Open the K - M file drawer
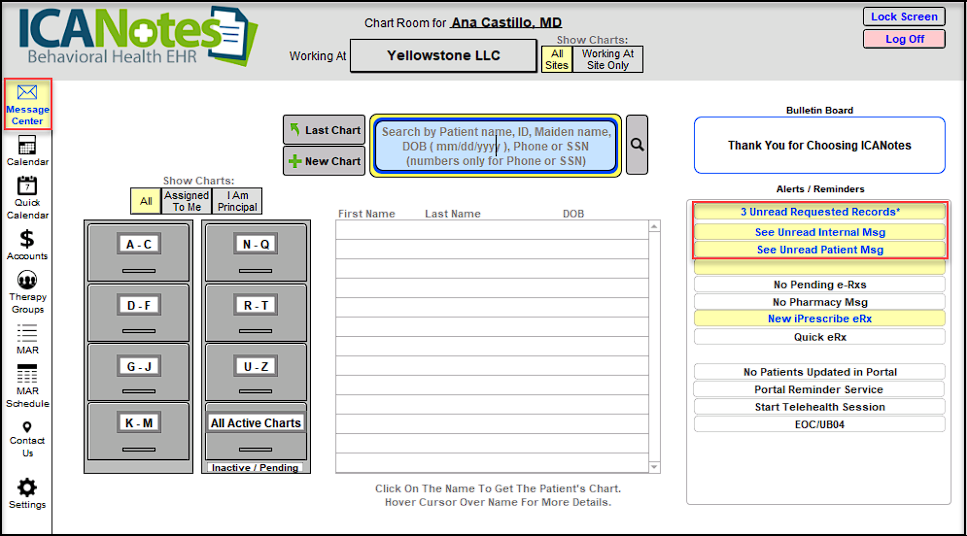Viewport: 967px width, 536px height. coord(139,431)
